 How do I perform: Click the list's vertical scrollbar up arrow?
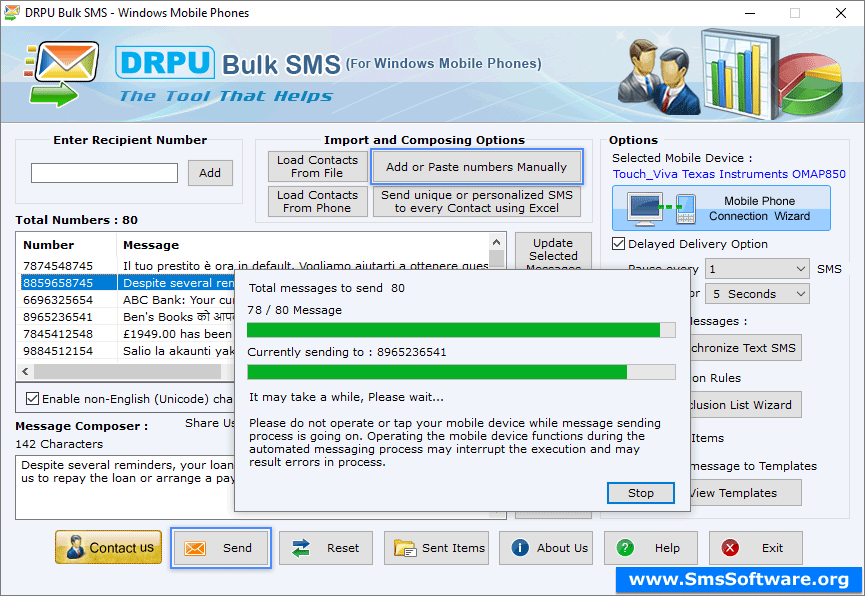(x=496, y=242)
